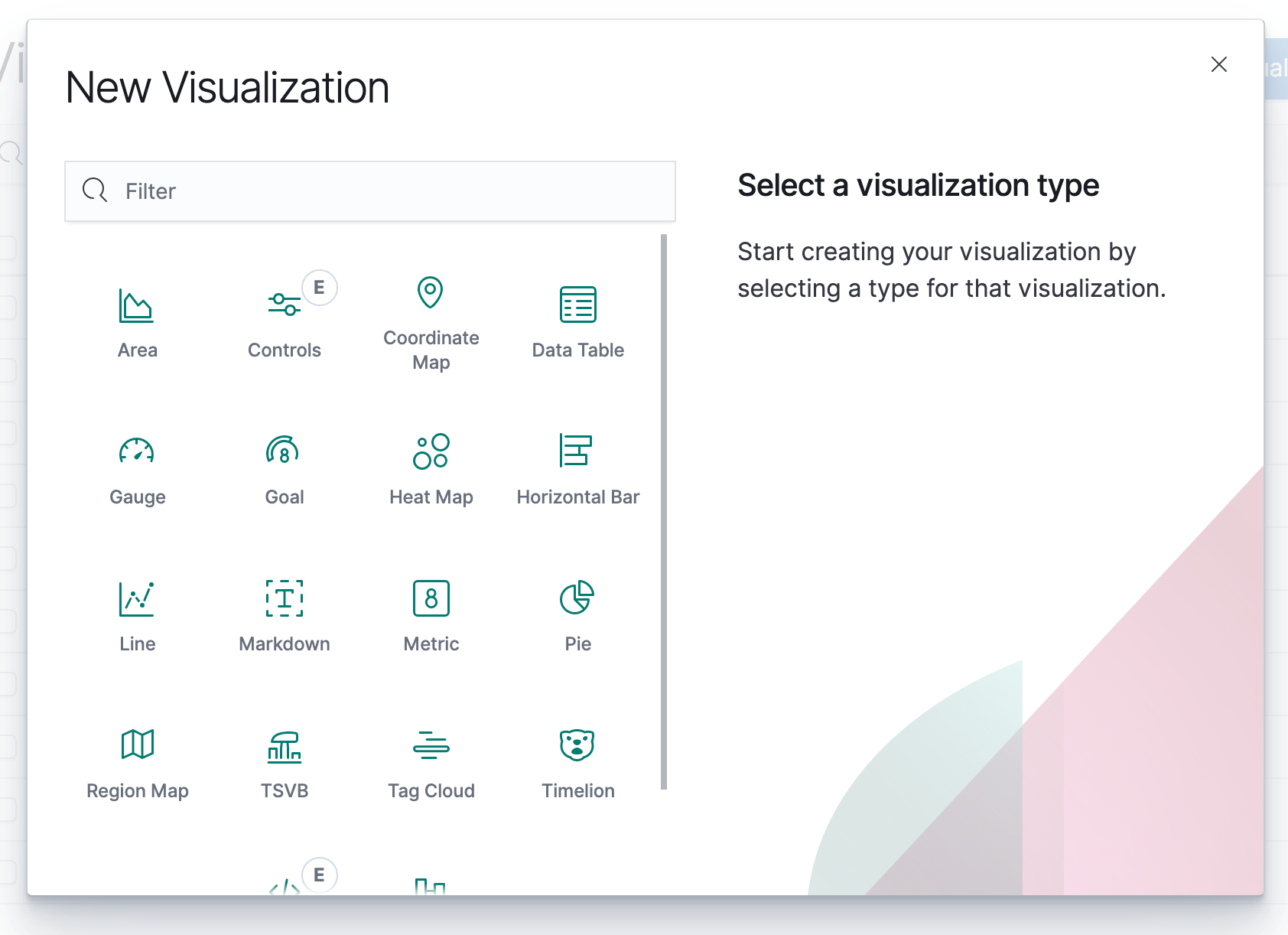Viewport: 1288px width, 935px height.
Task: Select the Data Table icon
Action: (x=577, y=305)
